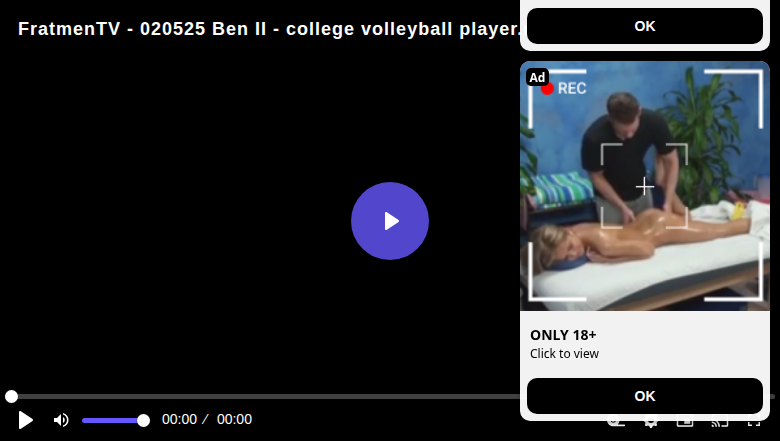780x441 pixels.
Task: Mute the video with the speaker icon
Action: click(x=61, y=420)
